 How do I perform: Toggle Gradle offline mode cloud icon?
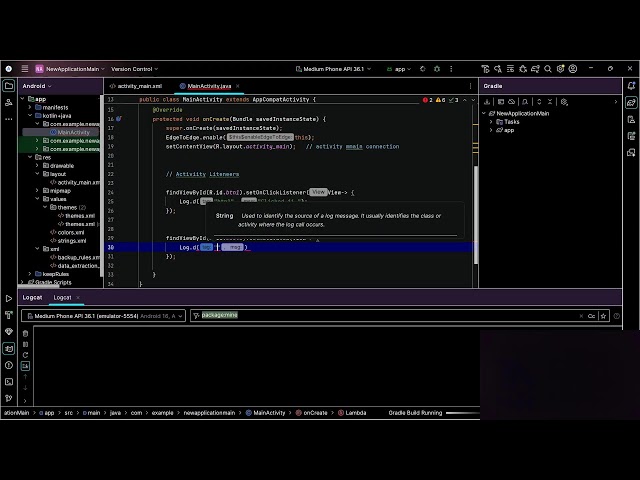pos(512,102)
